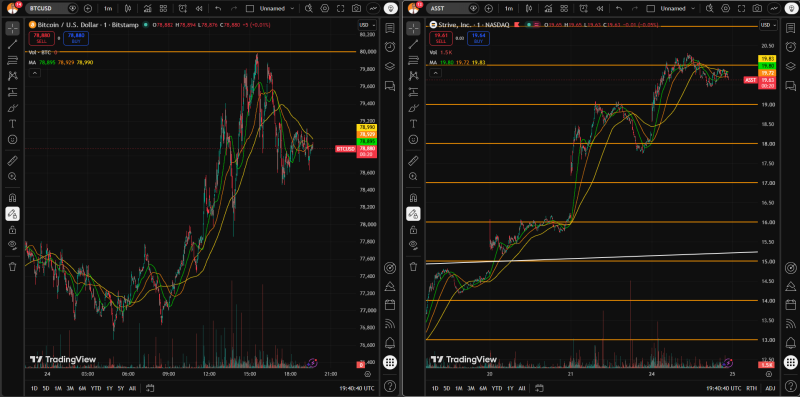Select the emoji icons tool on ASST chart
Viewport: 800px width, 397px height.
coord(413,139)
